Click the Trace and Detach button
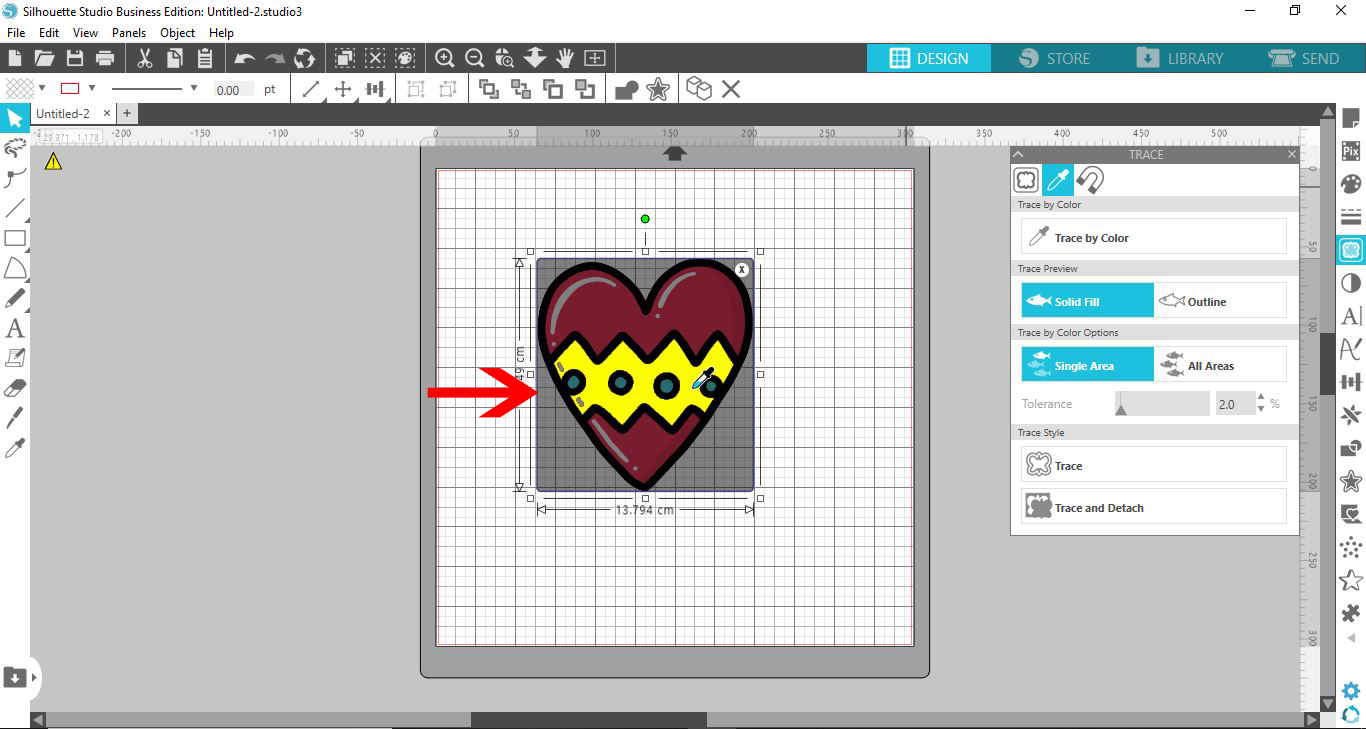Screen dimensions: 1366x729 coord(1154,507)
